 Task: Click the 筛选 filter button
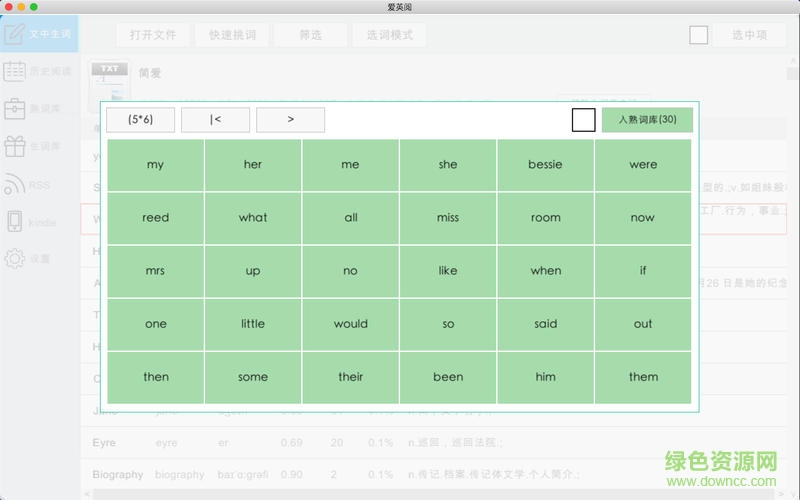click(310, 35)
